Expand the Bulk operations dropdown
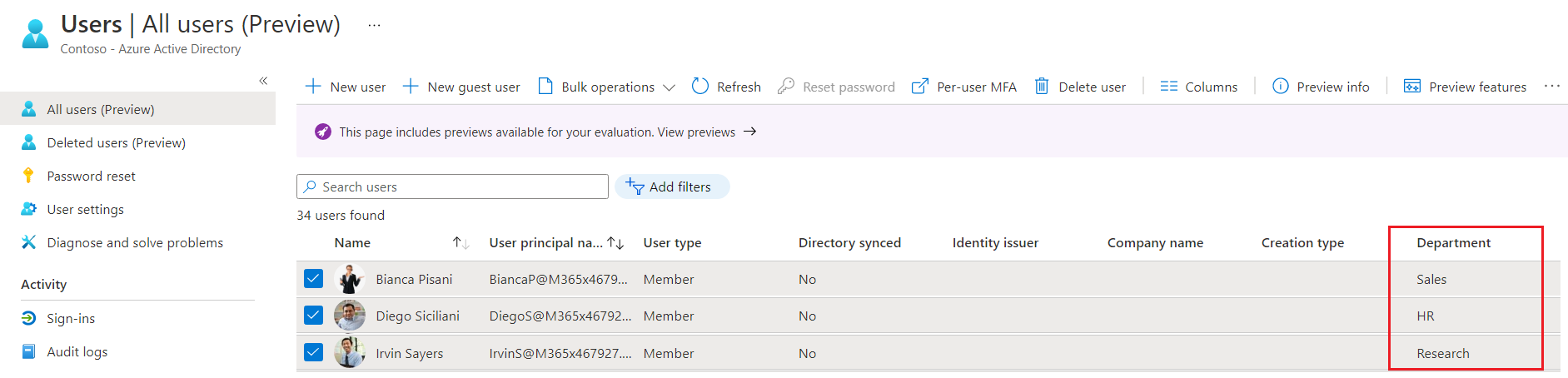 tap(668, 87)
